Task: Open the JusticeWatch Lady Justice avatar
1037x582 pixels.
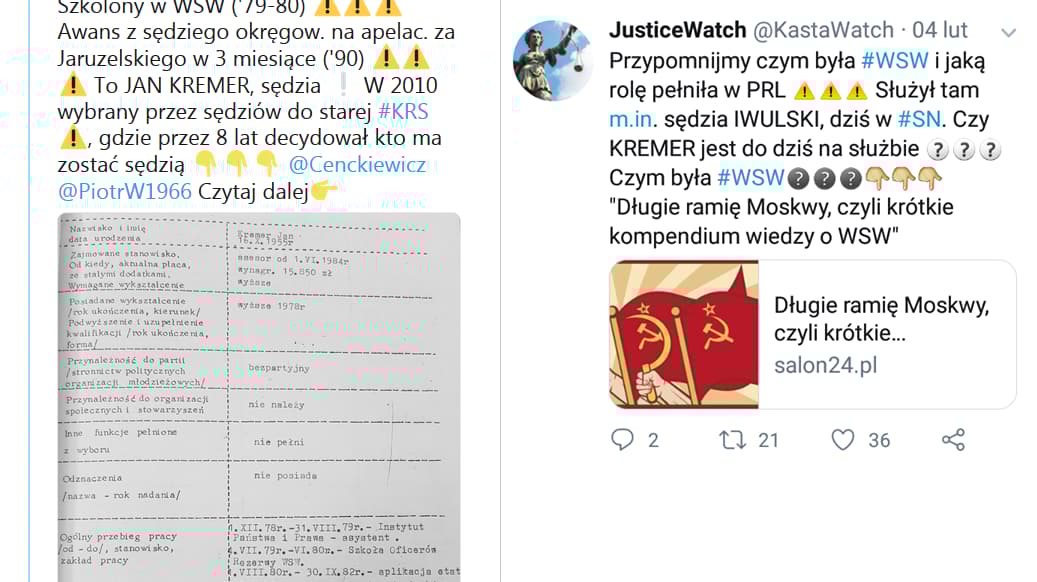Action: click(x=553, y=61)
